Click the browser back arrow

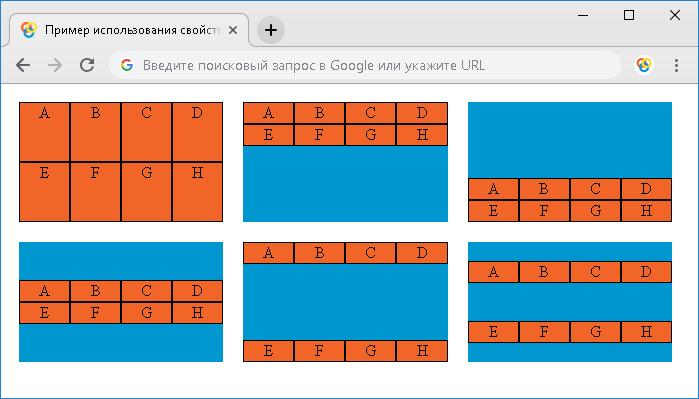click(23, 65)
